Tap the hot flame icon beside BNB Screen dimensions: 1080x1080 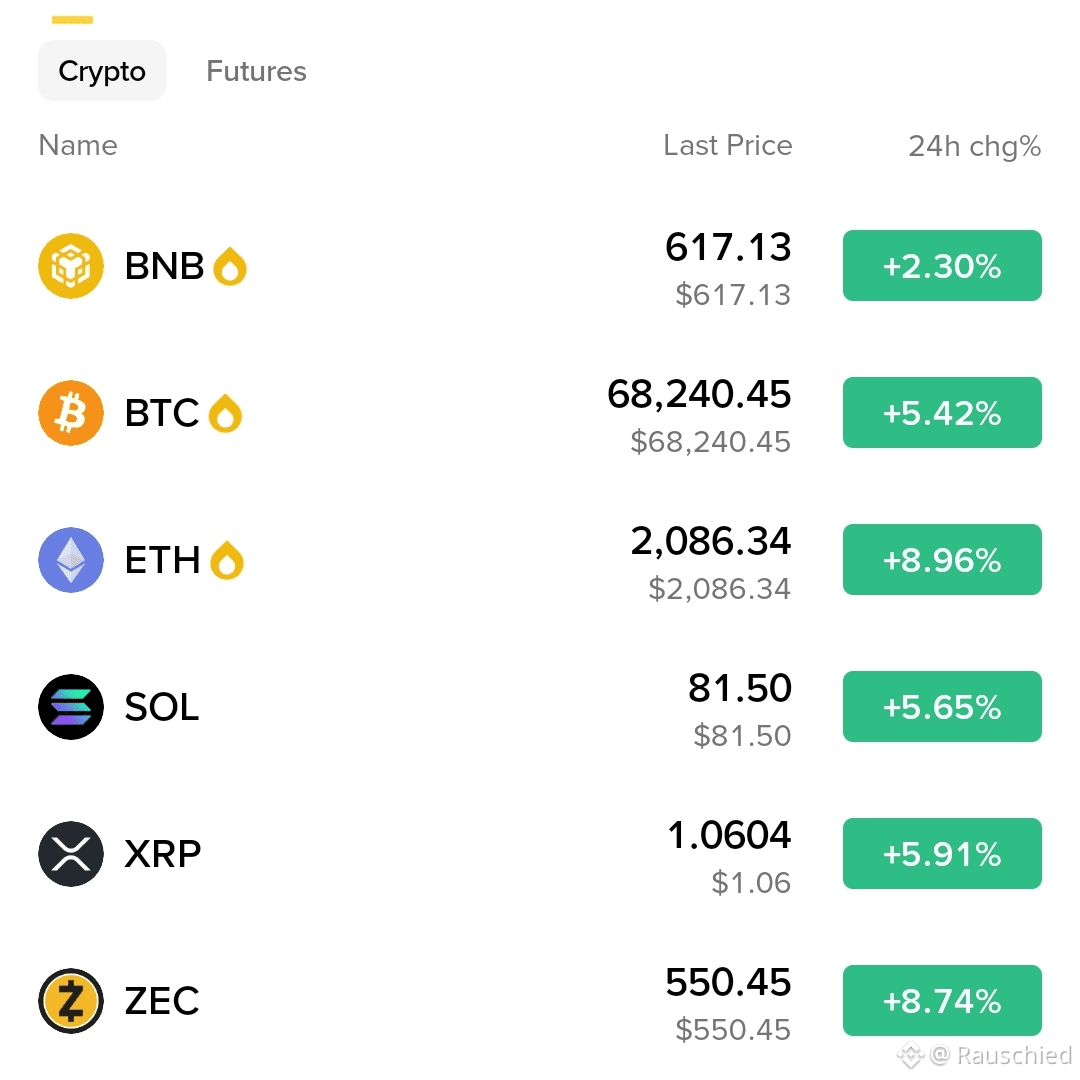[230, 266]
